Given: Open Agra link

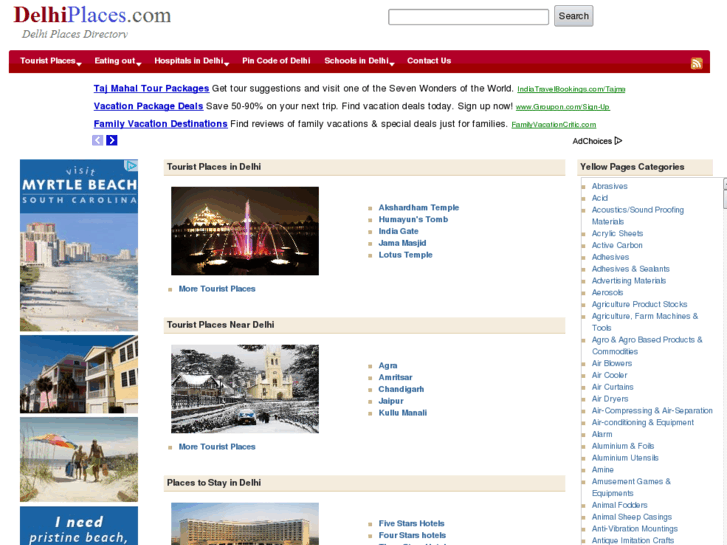Looking at the screenshot, I should pyautogui.click(x=388, y=365).
